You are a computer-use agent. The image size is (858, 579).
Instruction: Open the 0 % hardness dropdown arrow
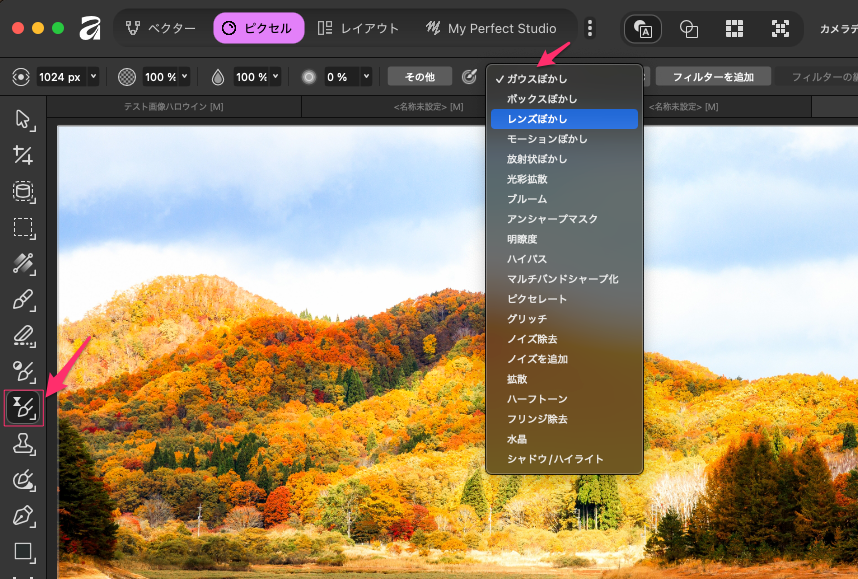[x=367, y=77]
